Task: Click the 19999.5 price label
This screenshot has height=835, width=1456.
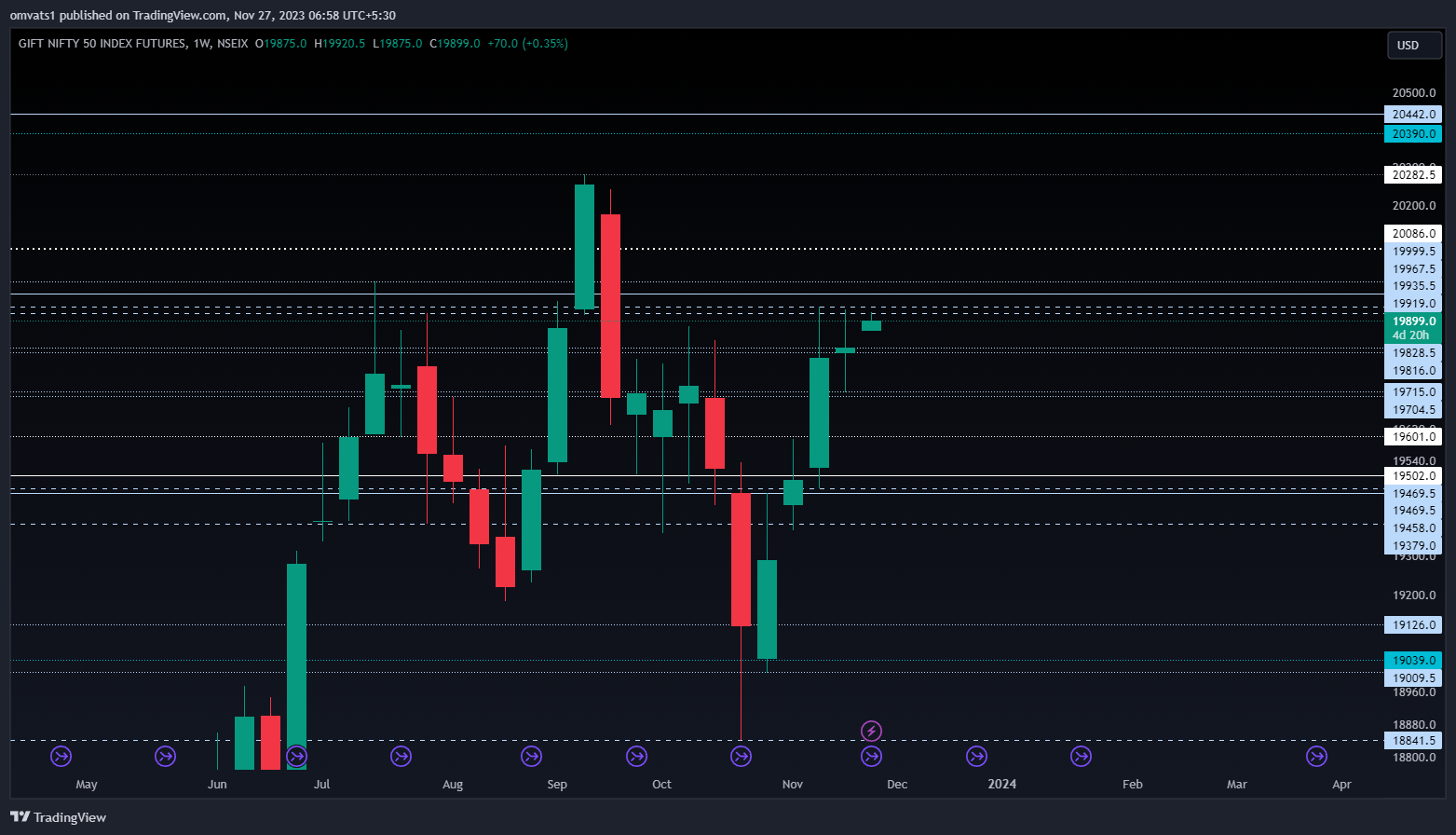Action: click(1413, 252)
